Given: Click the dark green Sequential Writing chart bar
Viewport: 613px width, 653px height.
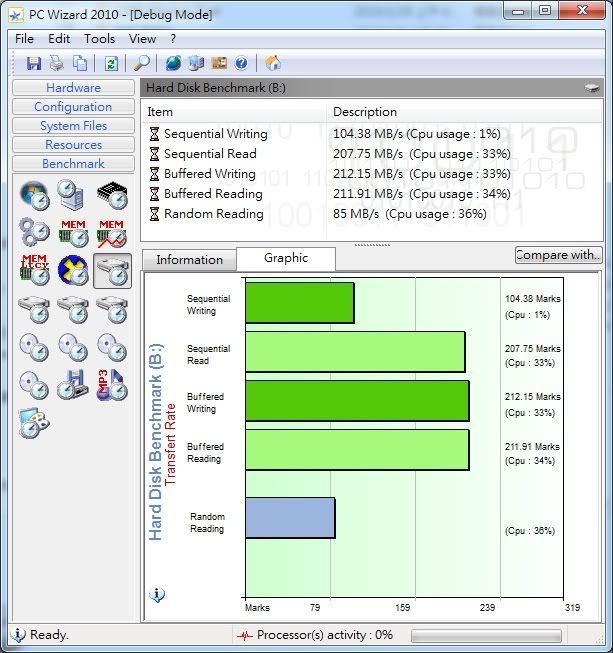Looking at the screenshot, I should (x=300, y=303).
